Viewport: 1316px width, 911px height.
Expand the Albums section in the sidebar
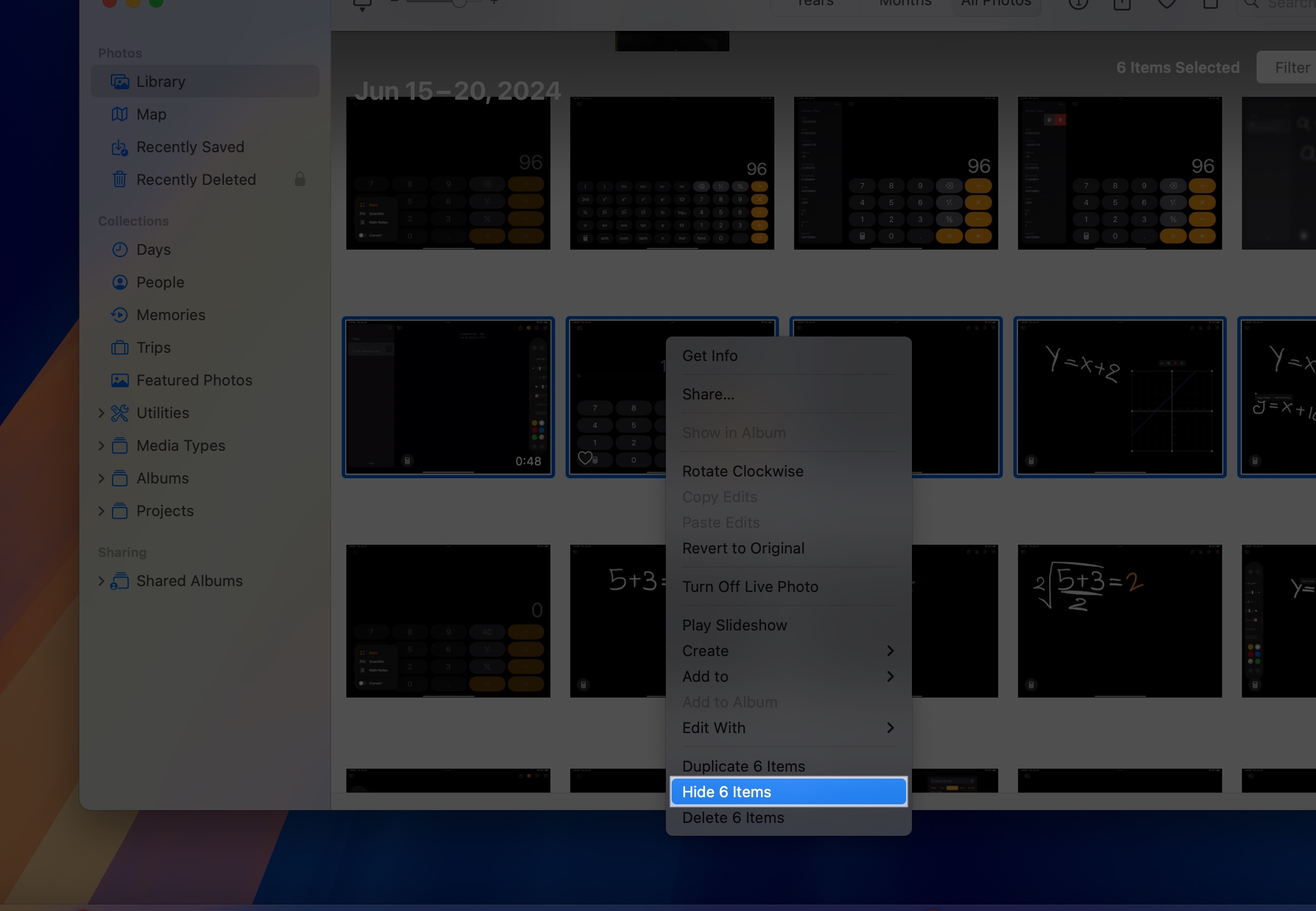(x=102, y=478)
